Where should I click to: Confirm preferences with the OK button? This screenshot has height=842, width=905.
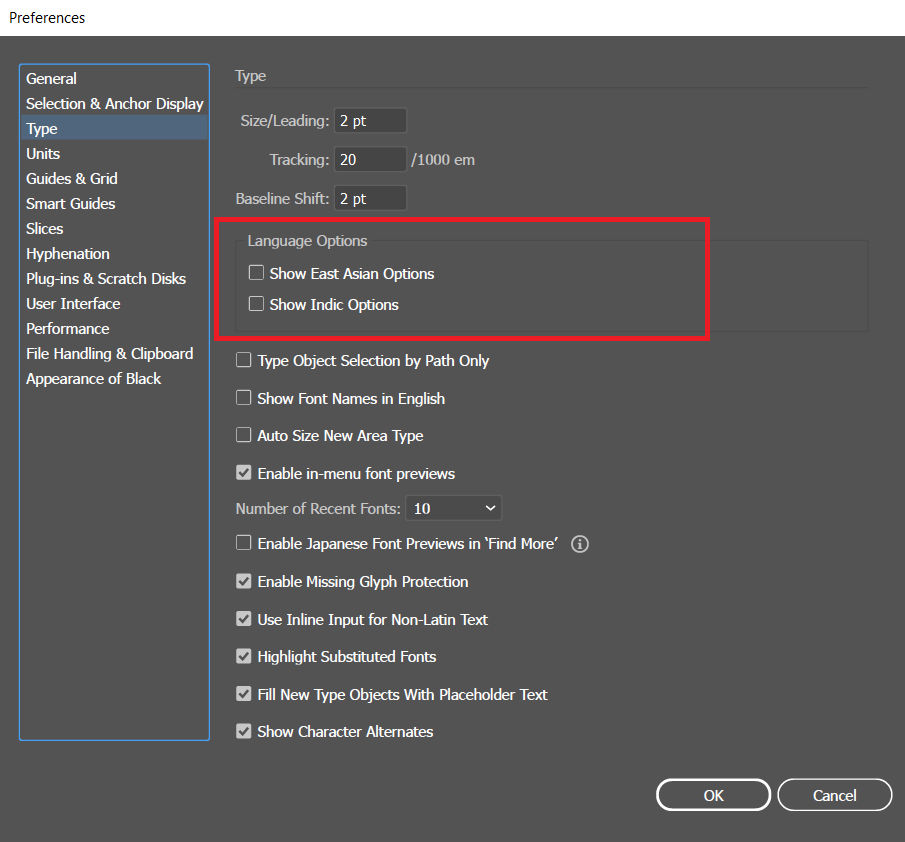coord(712,794)
